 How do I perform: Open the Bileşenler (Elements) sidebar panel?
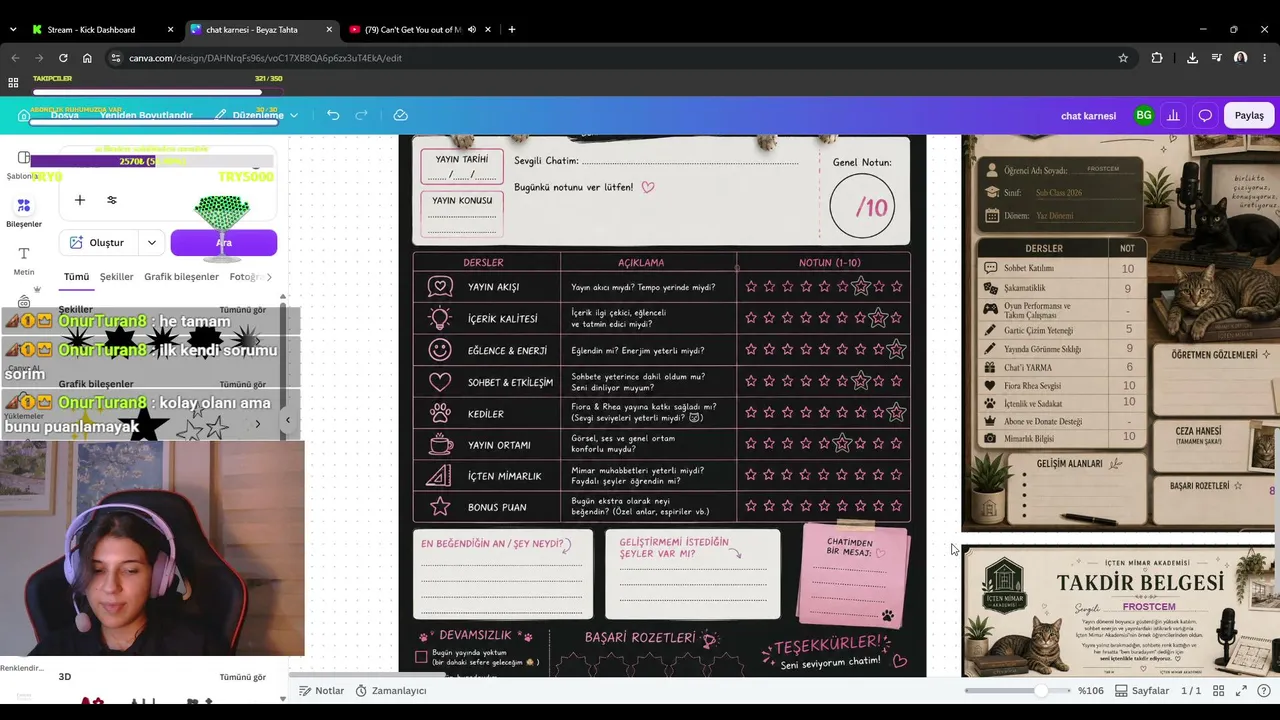click(x=24, y=211)
